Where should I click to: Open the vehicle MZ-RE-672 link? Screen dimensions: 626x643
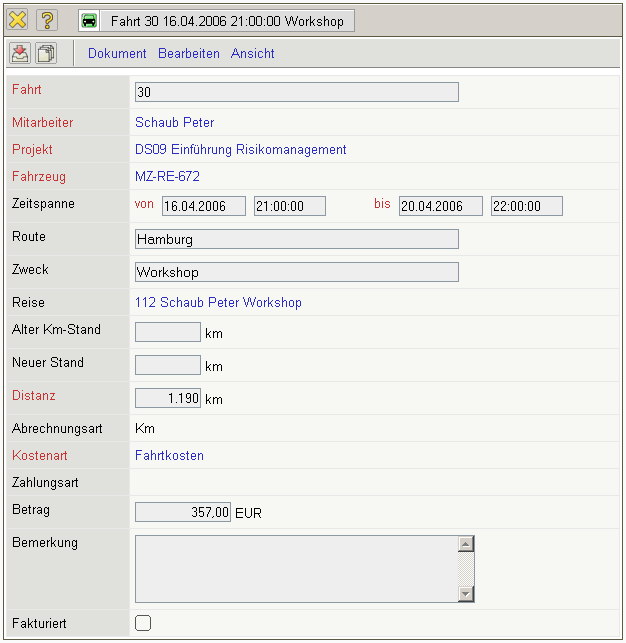coord(167,176)
